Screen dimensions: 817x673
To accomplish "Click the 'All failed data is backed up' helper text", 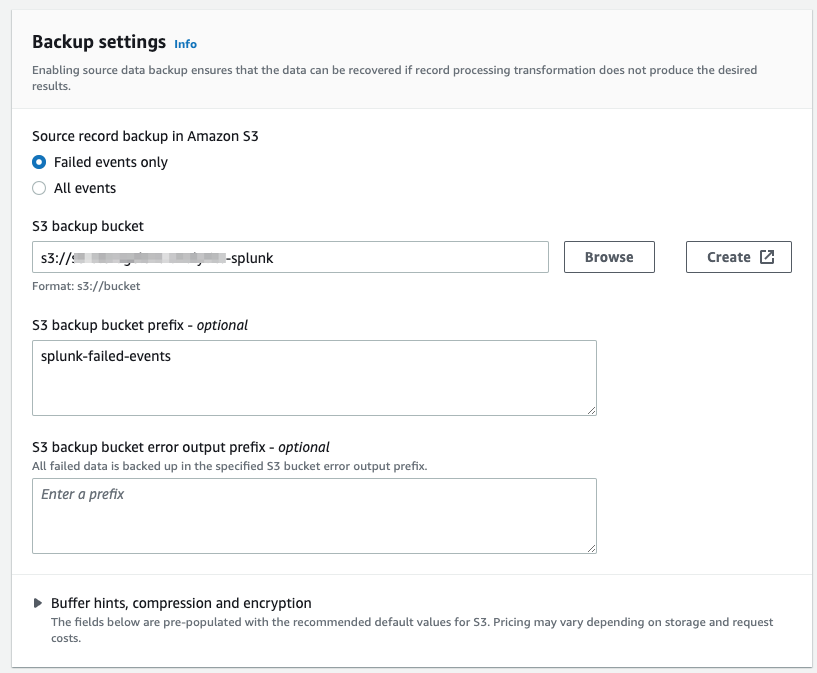I will click(x=229, y=466).
